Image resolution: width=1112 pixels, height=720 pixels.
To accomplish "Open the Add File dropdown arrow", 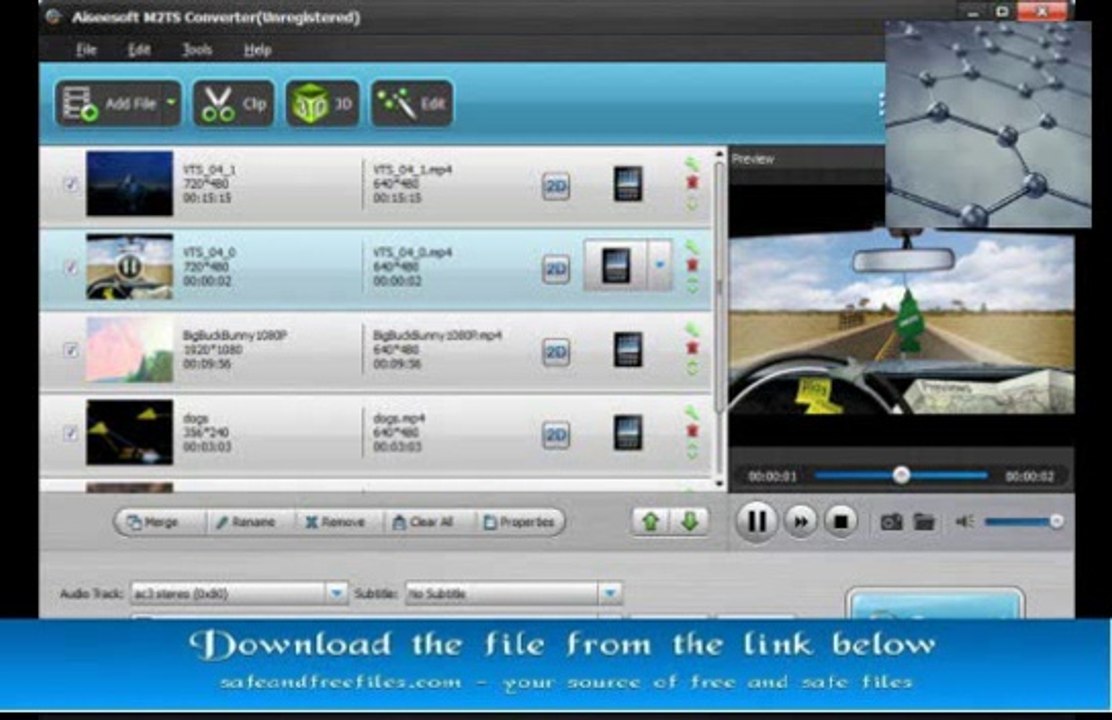I will pyautogui.click(x=172, y=103).
